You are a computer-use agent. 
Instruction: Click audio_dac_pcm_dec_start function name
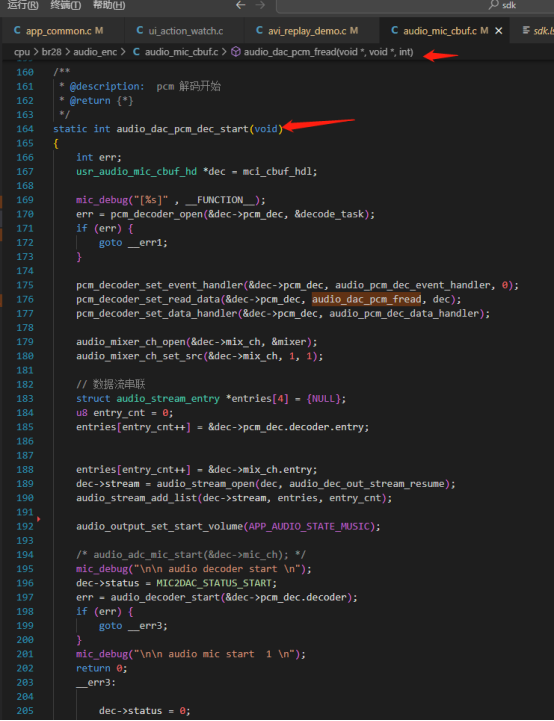click(183, 129)
